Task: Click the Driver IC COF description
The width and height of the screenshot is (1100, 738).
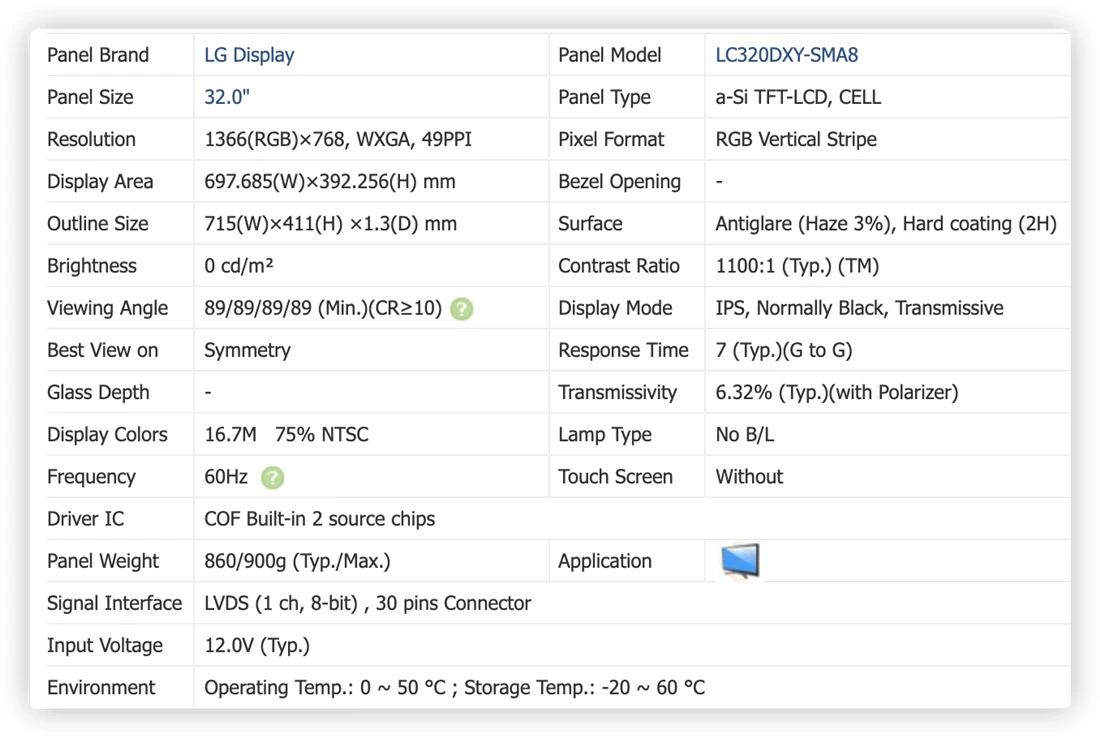Action: click(x=319, y=519)
